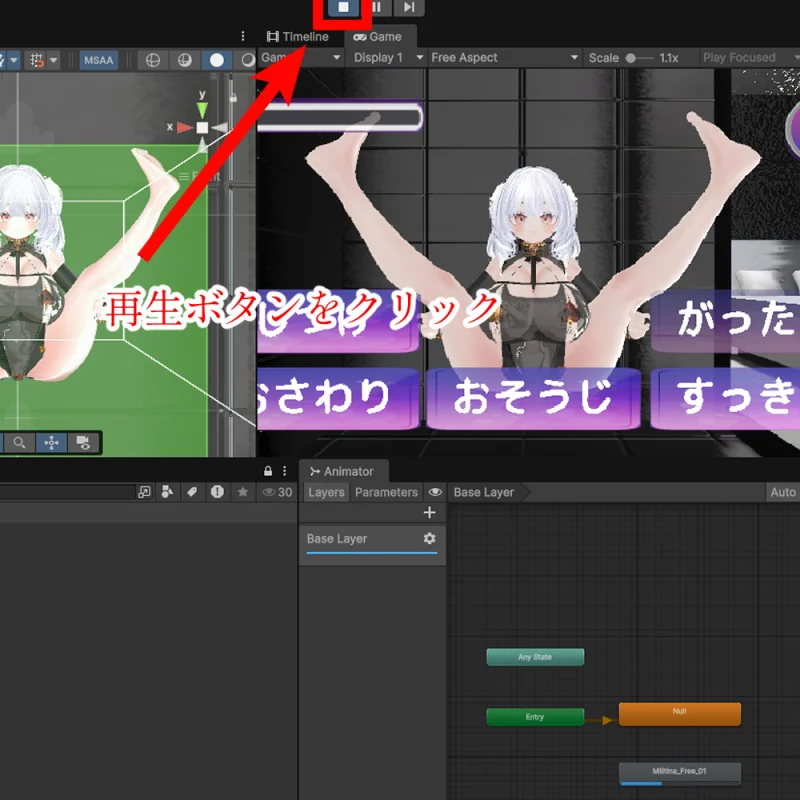Select the Animator tab

pos(343,471)
